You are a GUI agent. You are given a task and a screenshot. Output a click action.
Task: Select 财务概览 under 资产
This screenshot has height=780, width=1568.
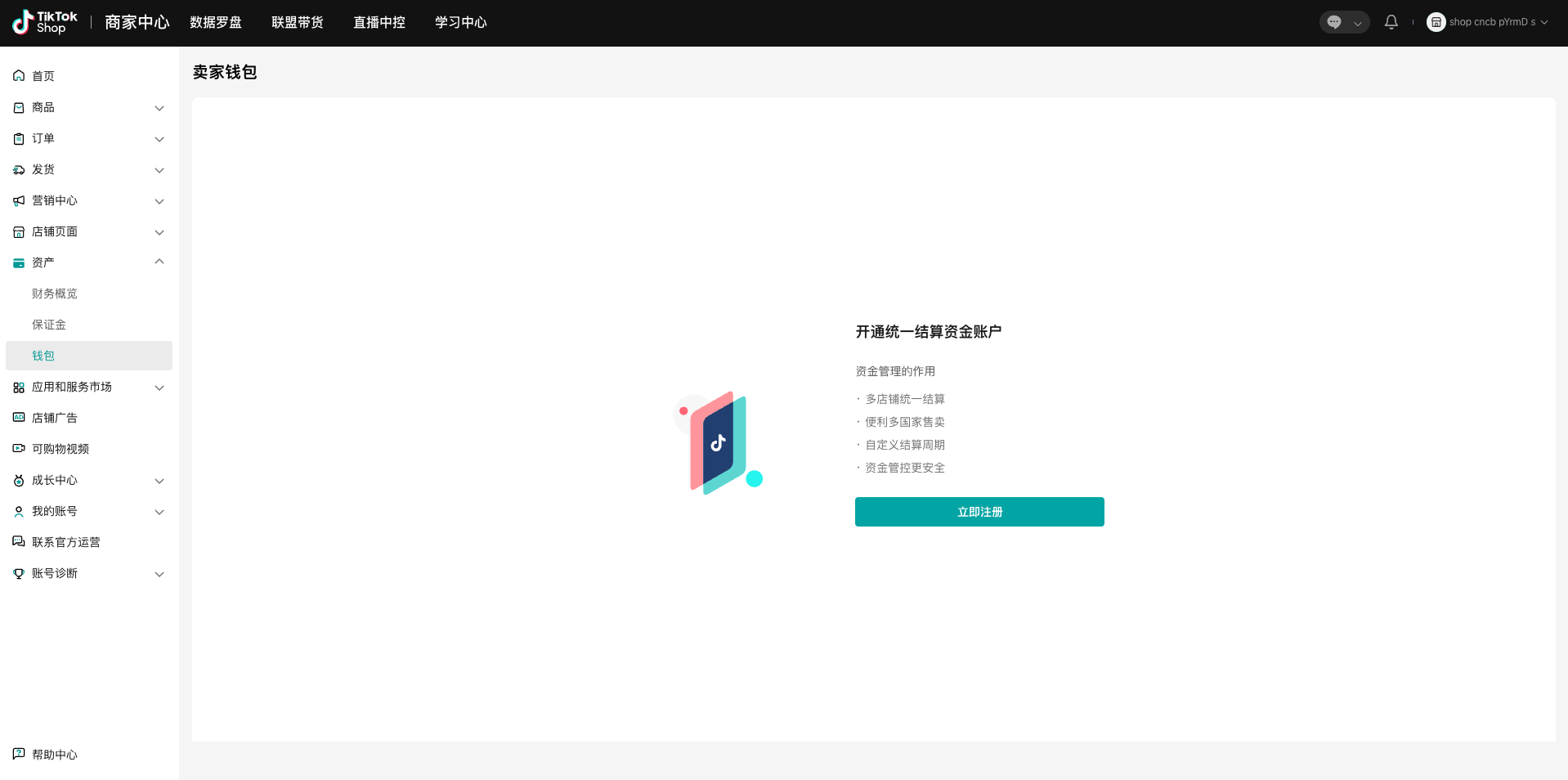tap(55, 294)
